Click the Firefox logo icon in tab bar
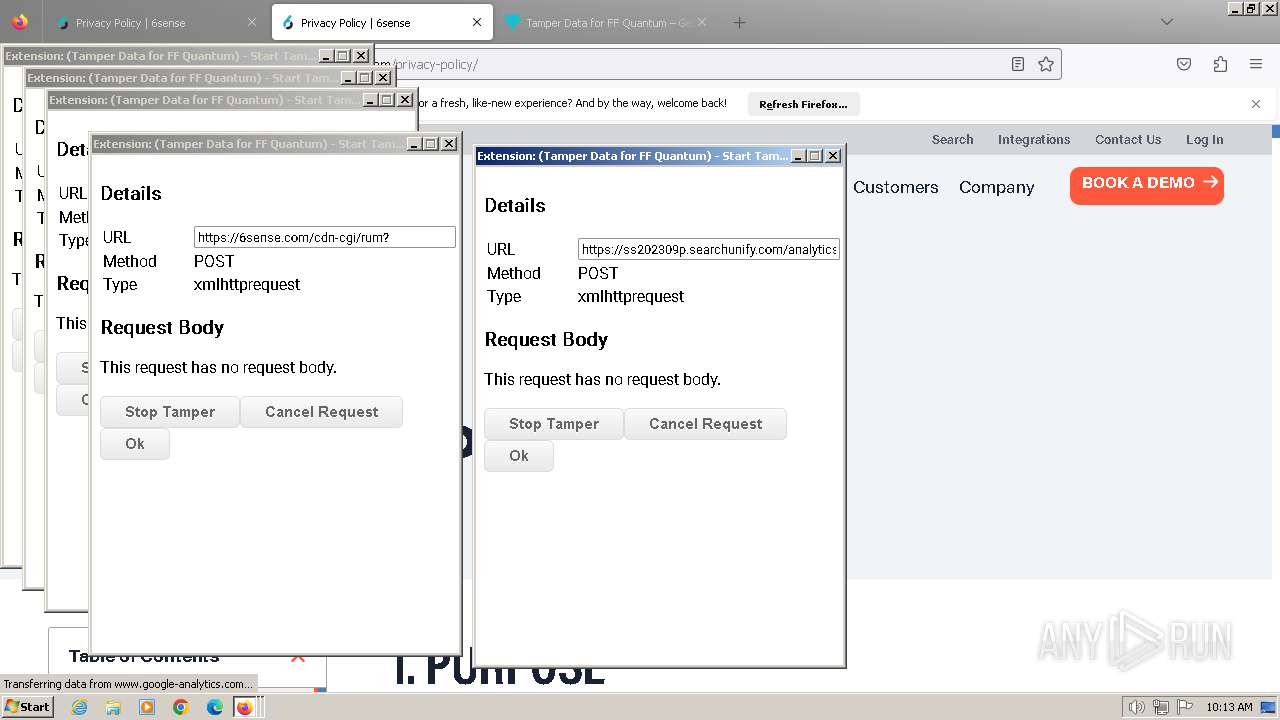 click(x=20, y=22)
